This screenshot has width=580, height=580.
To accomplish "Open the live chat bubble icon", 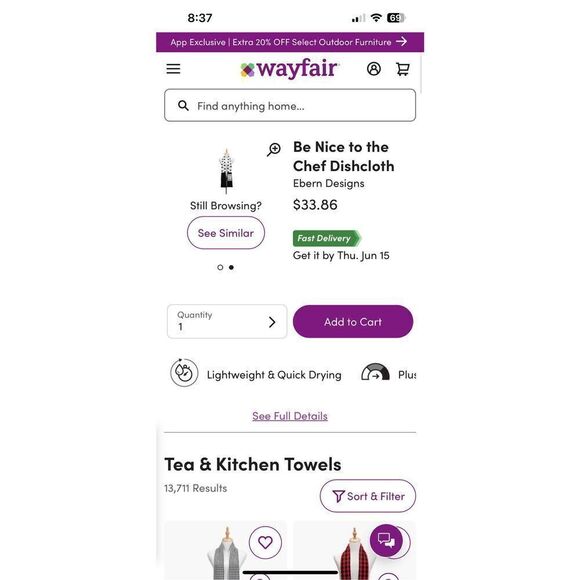I will (x=386, y=540).
